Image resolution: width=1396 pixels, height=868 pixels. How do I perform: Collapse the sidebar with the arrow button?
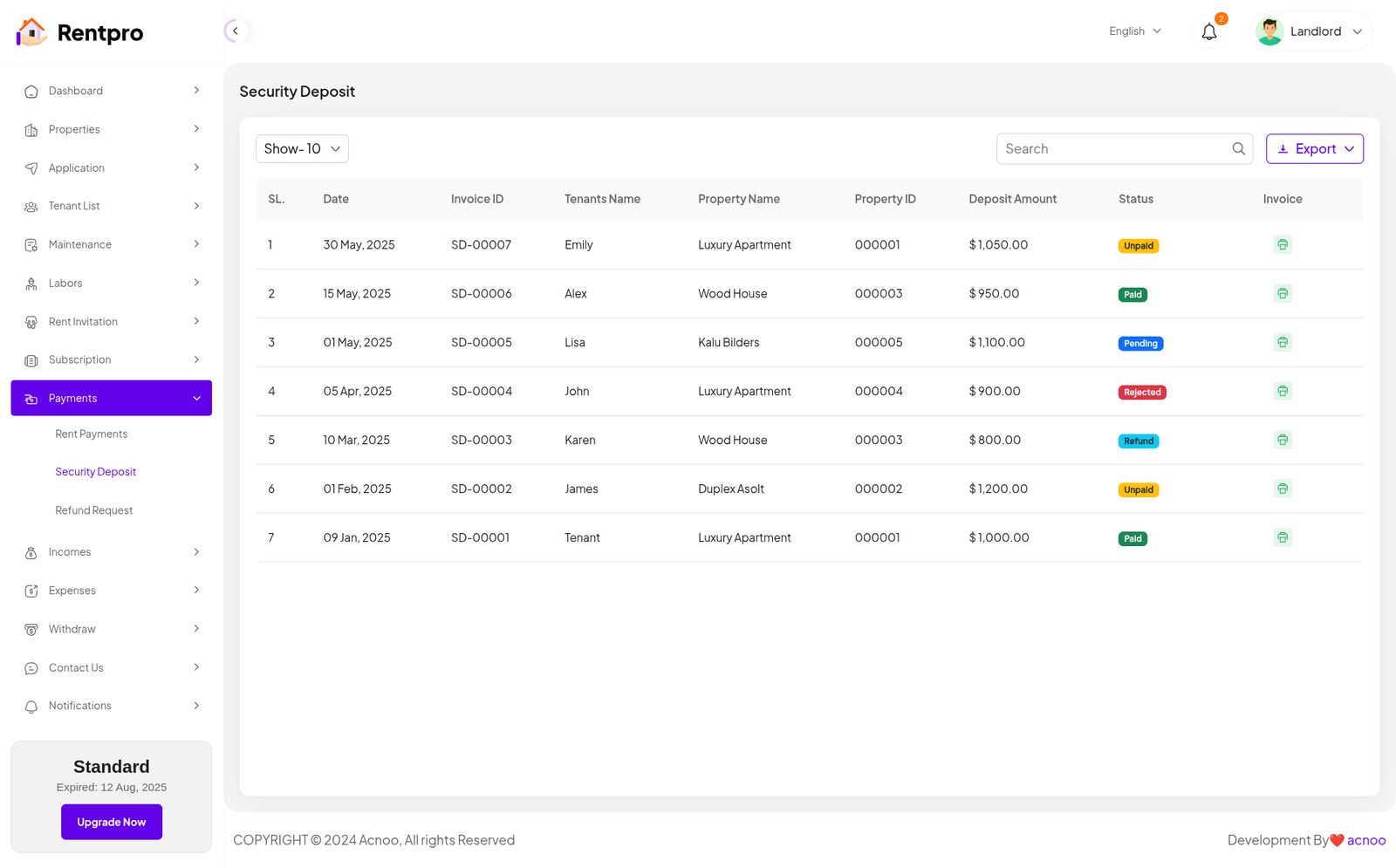pyautogui.click(x=235, y=31)
